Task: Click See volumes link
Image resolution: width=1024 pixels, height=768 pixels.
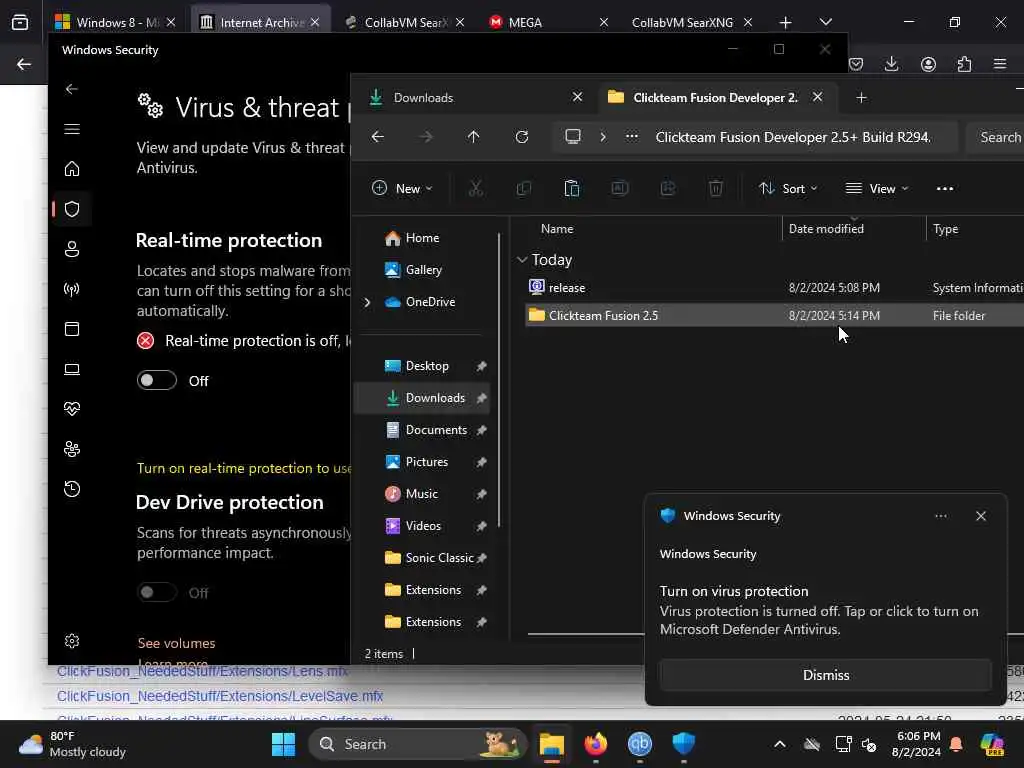Action: (x=176, y=643)
